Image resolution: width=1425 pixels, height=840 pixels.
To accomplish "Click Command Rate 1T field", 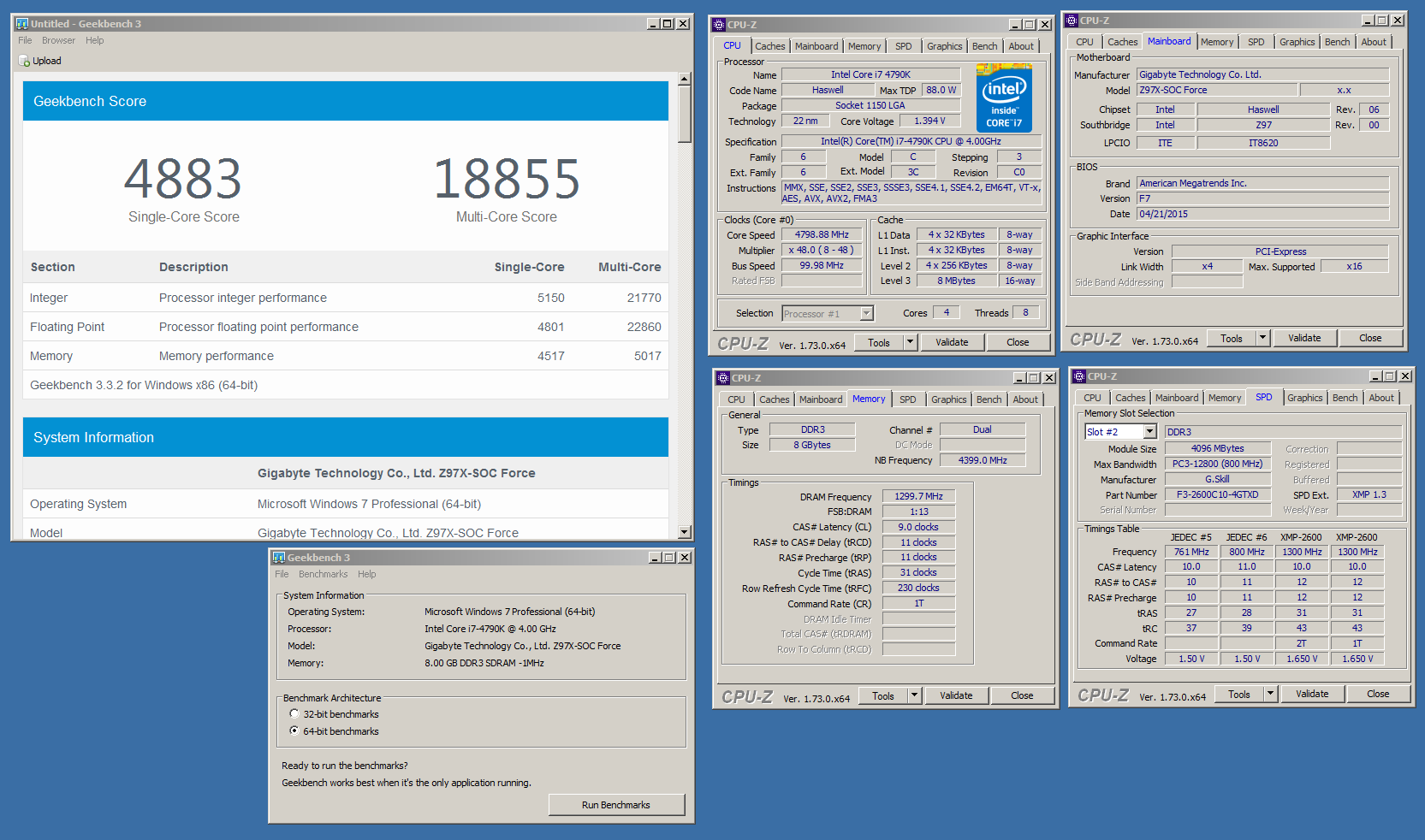I will (x=918, y=604).
